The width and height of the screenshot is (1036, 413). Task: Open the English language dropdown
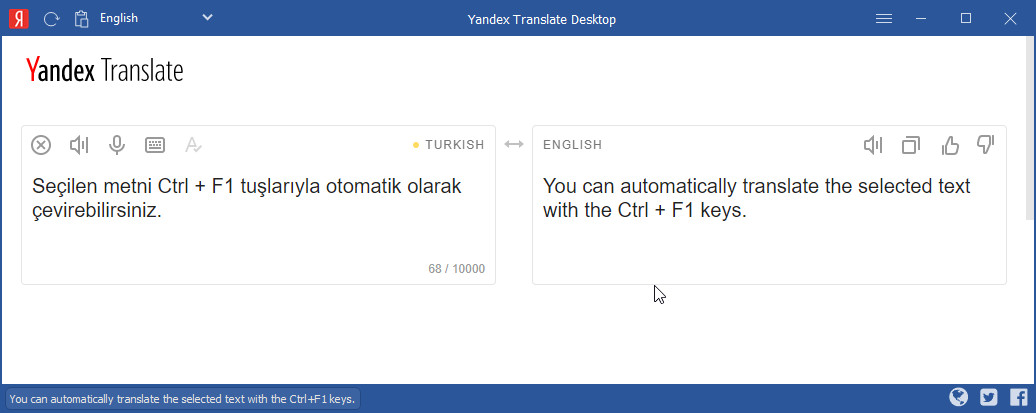156,19
